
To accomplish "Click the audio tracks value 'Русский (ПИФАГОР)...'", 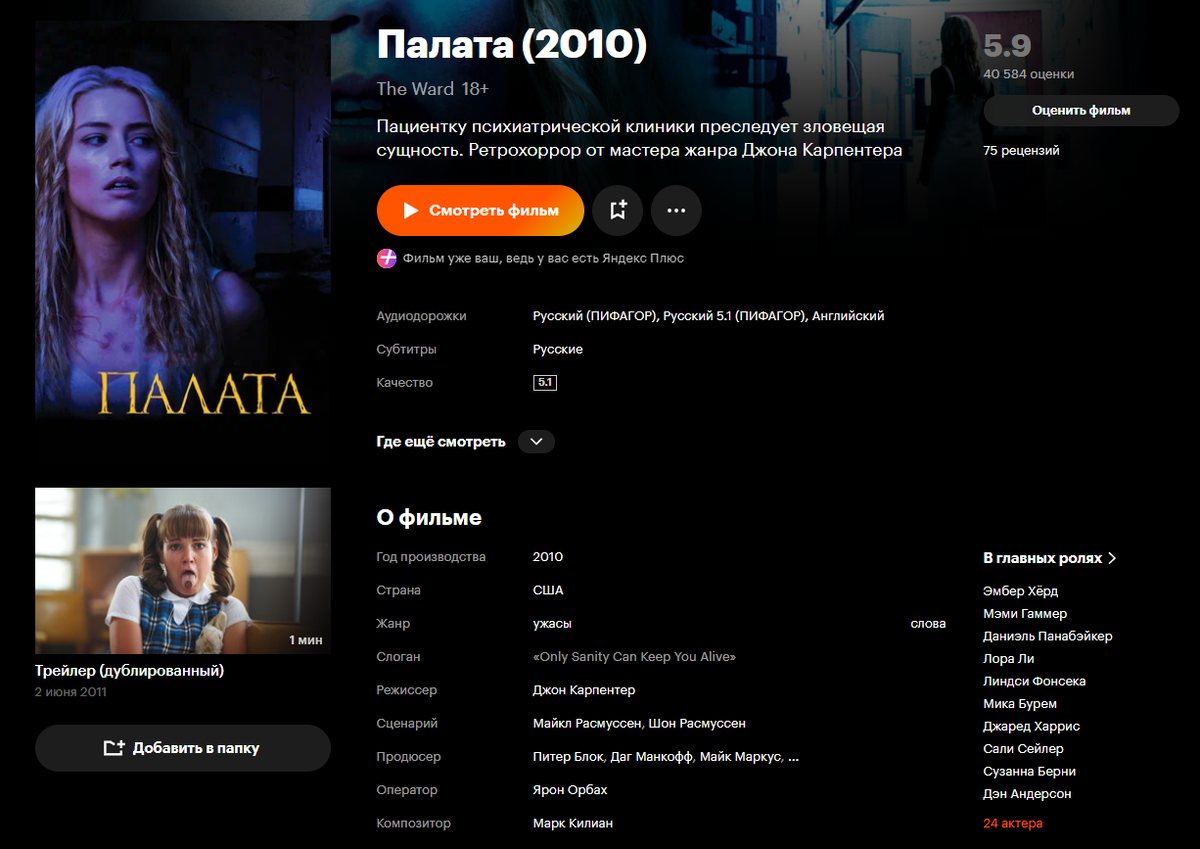I will point(709,316).
